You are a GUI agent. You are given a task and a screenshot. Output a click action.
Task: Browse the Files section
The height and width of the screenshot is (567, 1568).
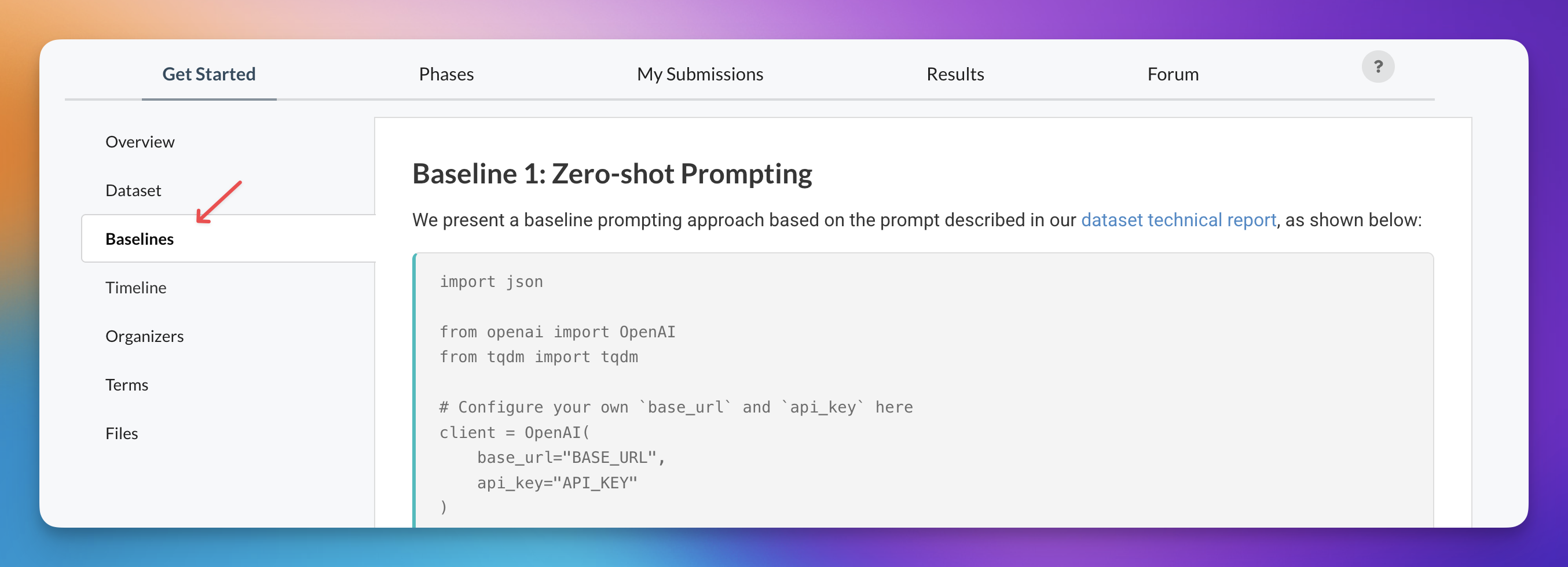point(122,433)
